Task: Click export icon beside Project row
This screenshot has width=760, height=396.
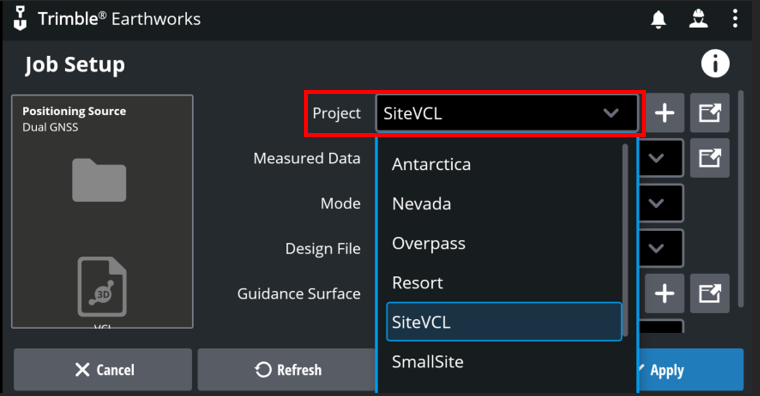Action: coord(710,113)
